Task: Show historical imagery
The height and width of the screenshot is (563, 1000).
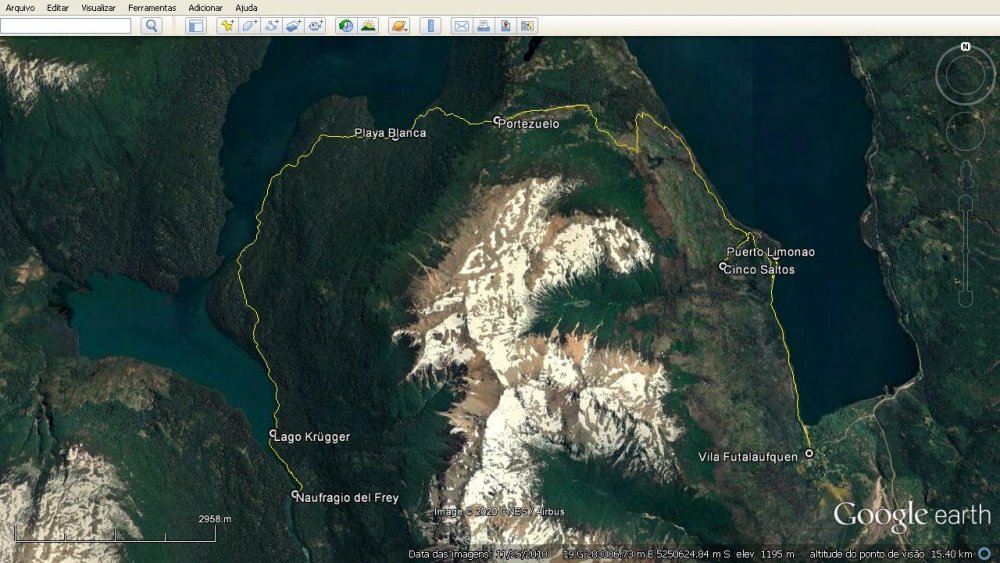Action: [x=346, y=26]
